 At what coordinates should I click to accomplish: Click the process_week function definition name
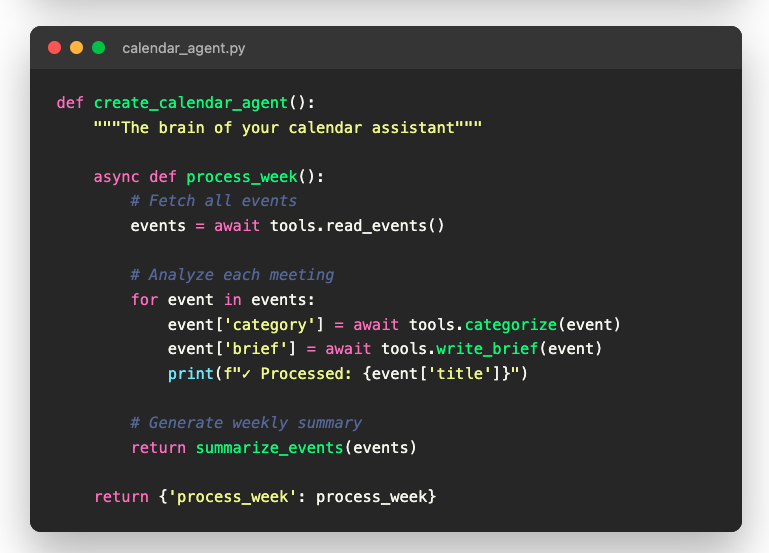(242, 176)
